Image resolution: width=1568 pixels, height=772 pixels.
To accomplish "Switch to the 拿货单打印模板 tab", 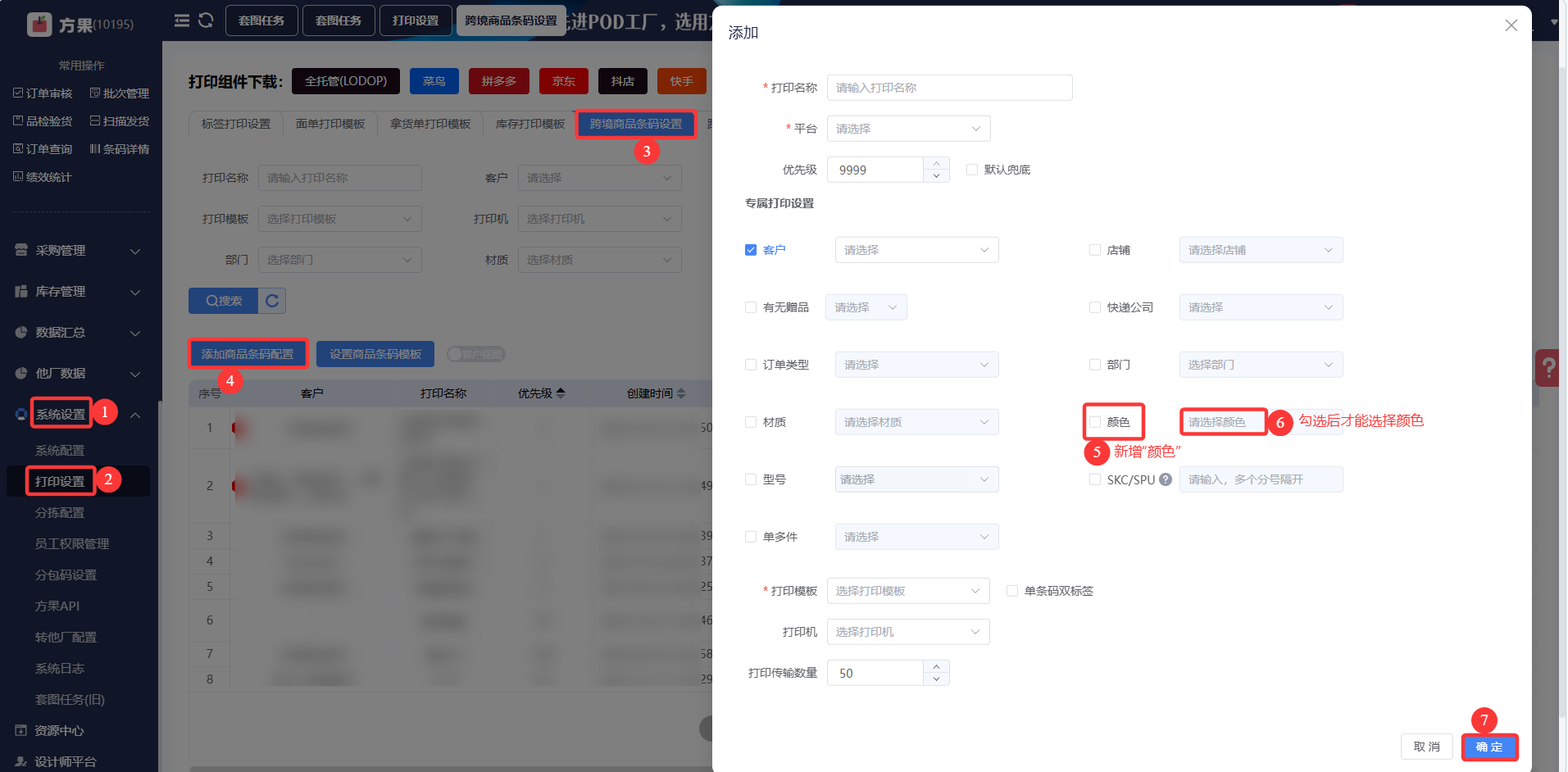I will tap(430, 124).
